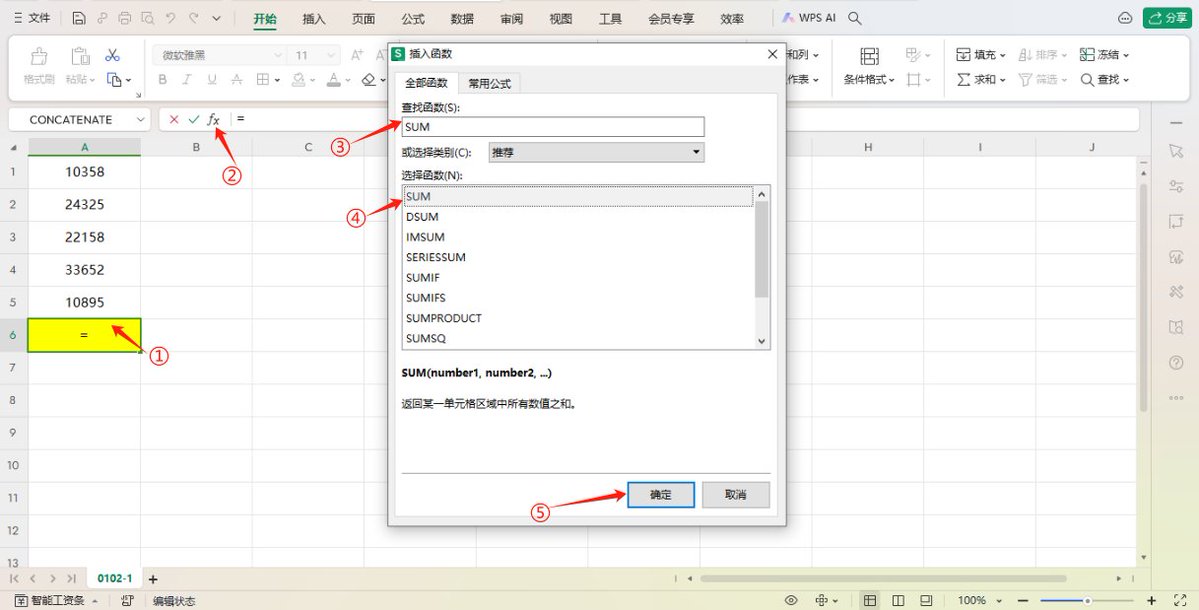1199x610 pixels.
Task: Confirm formula entry with the green check
Action: pos(193,119)
